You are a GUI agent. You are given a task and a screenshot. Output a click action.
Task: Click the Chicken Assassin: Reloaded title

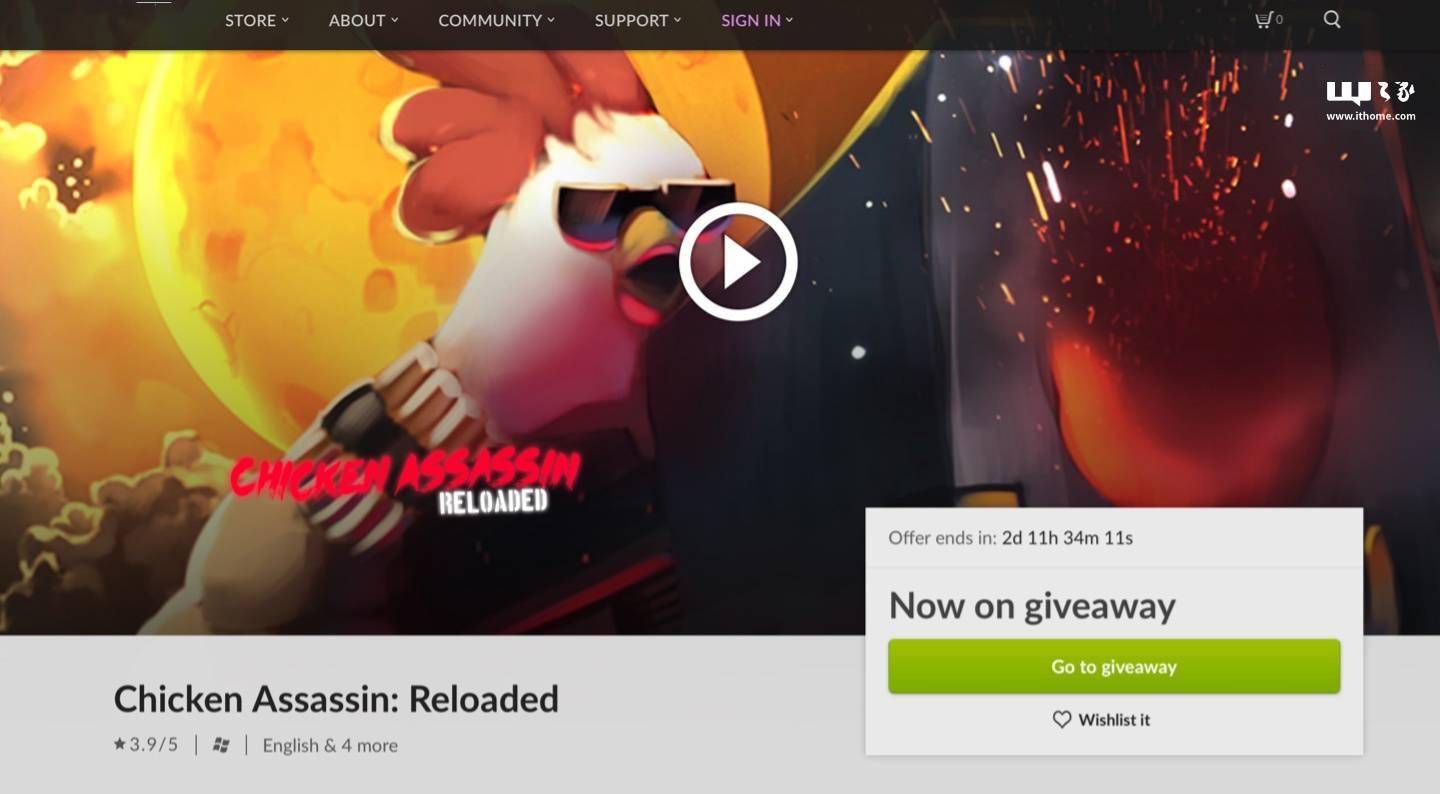click(336, 699)
